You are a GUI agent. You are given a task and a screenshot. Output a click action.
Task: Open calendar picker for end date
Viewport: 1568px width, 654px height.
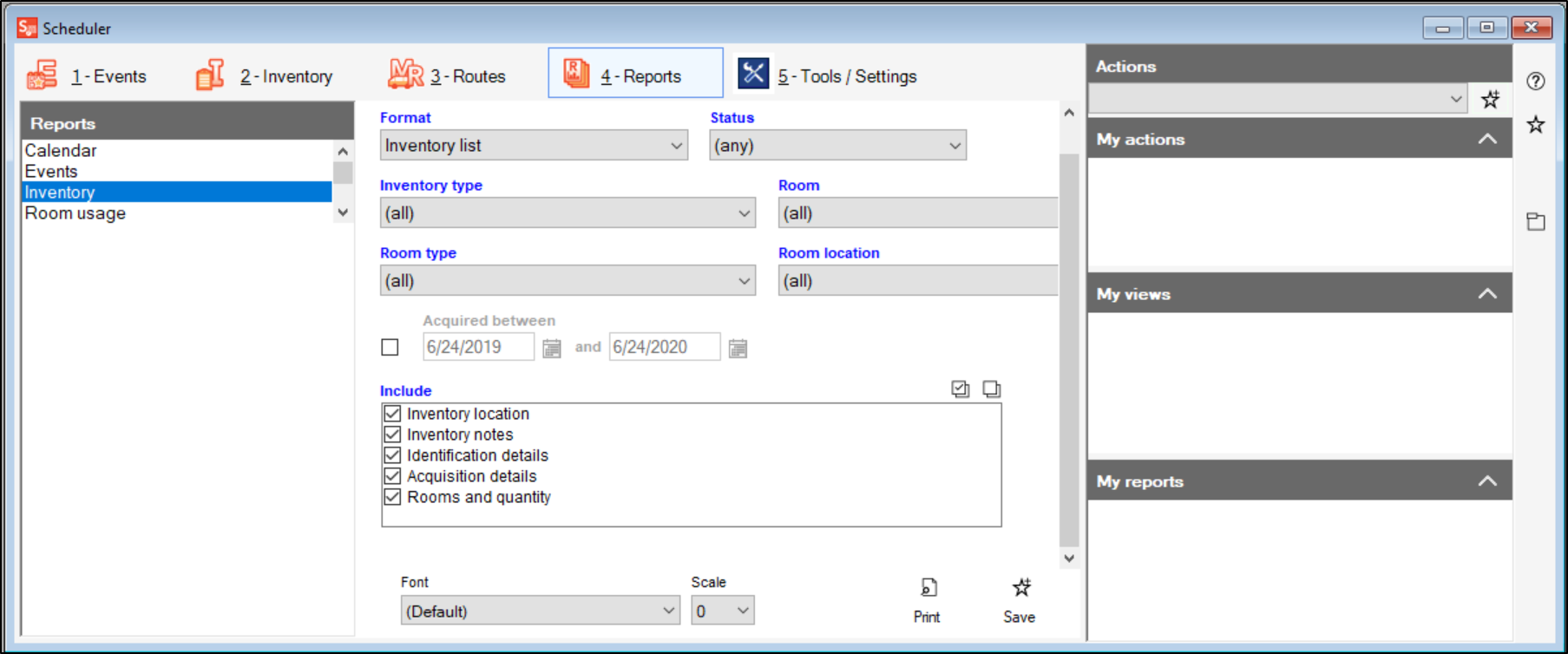[738, 349]
